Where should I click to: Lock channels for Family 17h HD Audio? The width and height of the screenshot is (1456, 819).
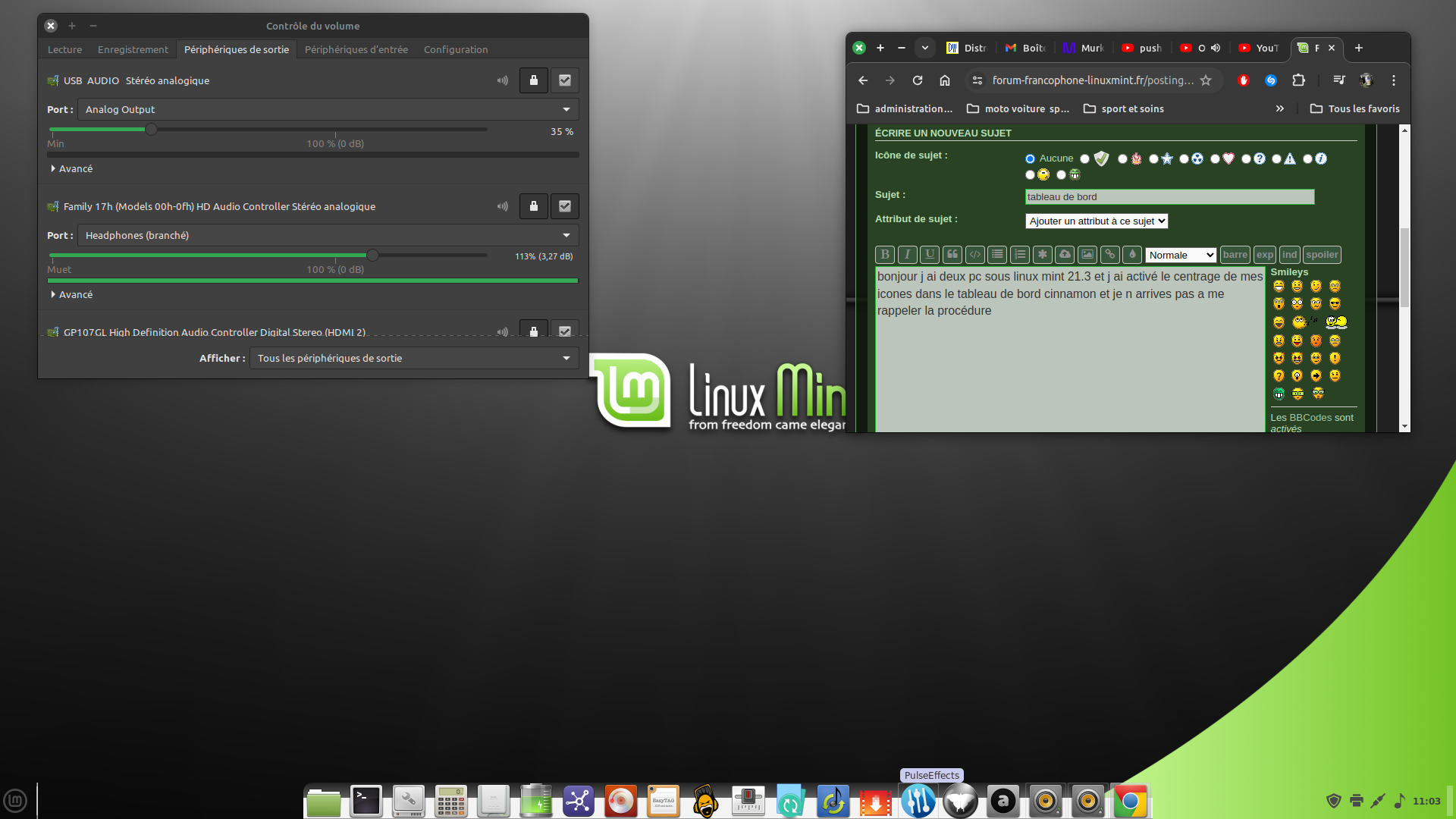click(x=534, y=206)
